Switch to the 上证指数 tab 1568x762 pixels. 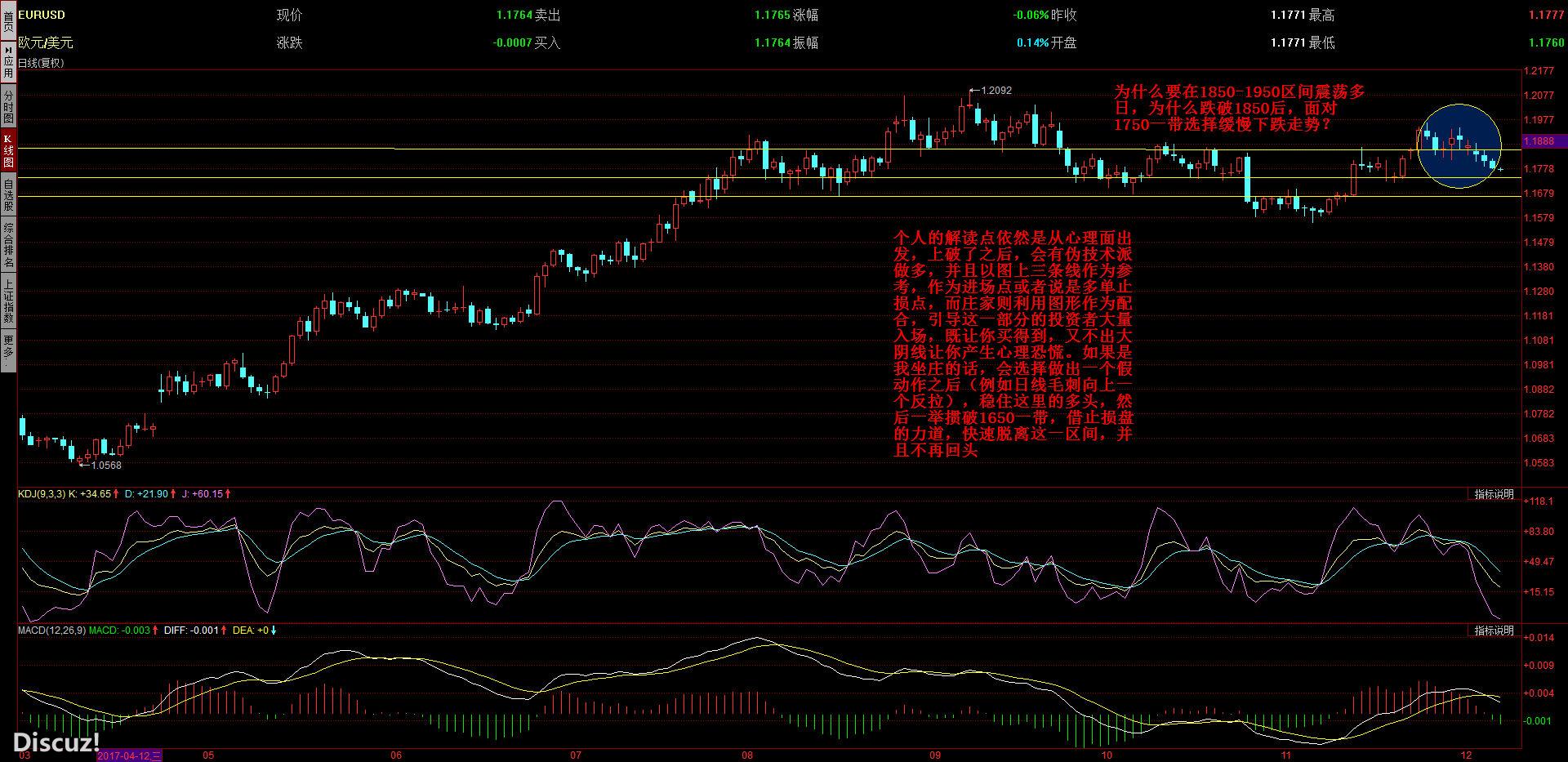[x=8, y=301]
